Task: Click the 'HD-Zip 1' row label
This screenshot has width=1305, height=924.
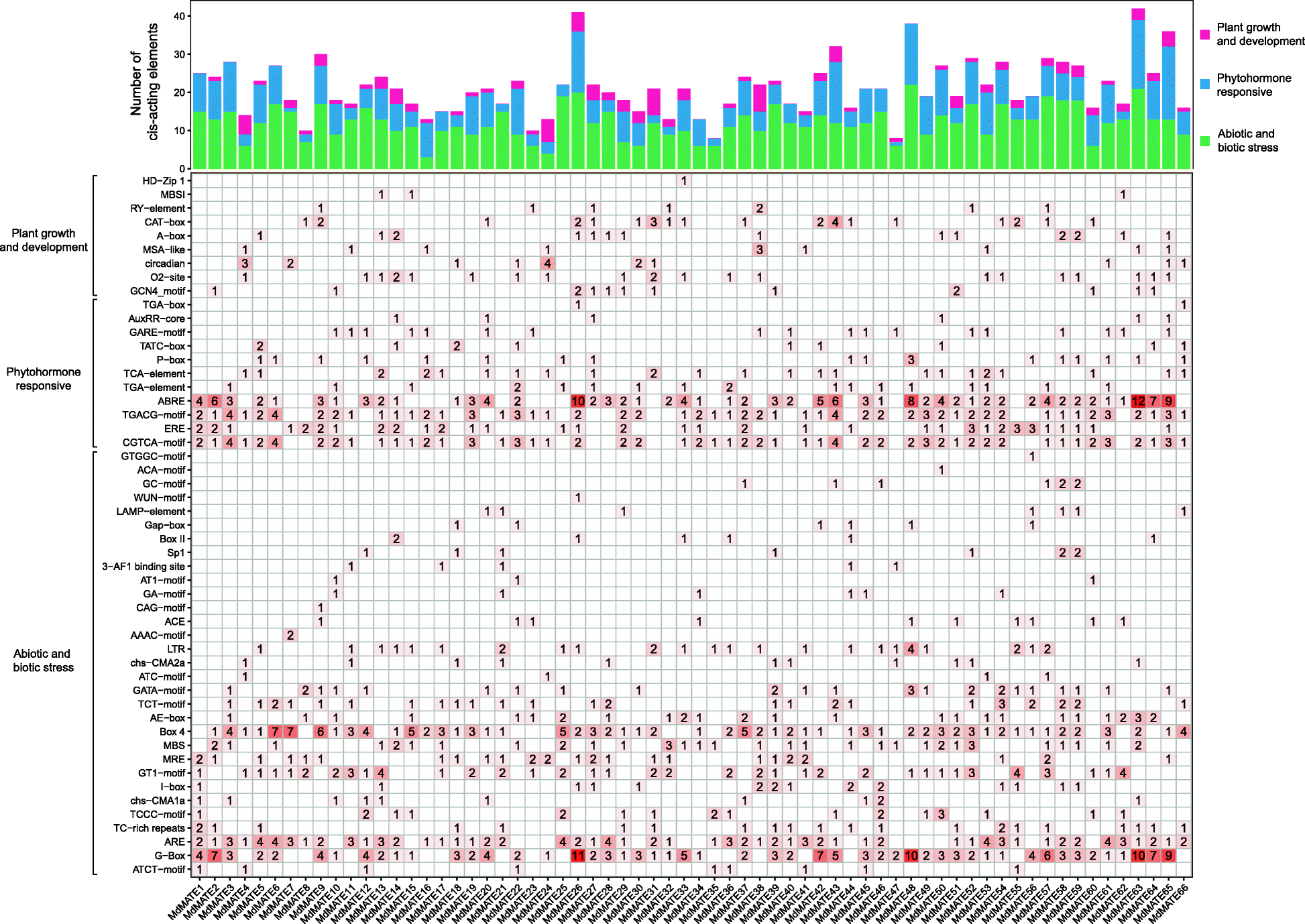Action: coord(163,181)
